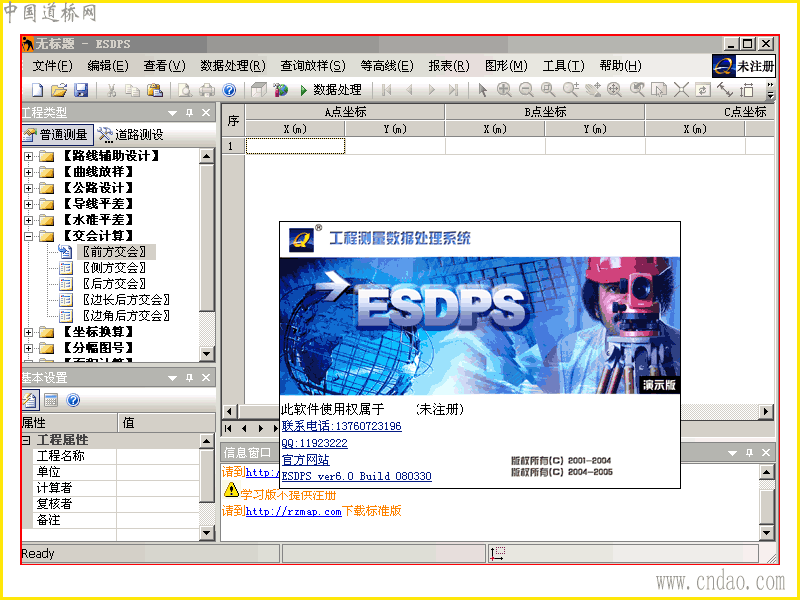Select the 〖后方交会〗 tree item
This screenshot has height=600, width=800.
pyautogui.click(x=114, y=284)
